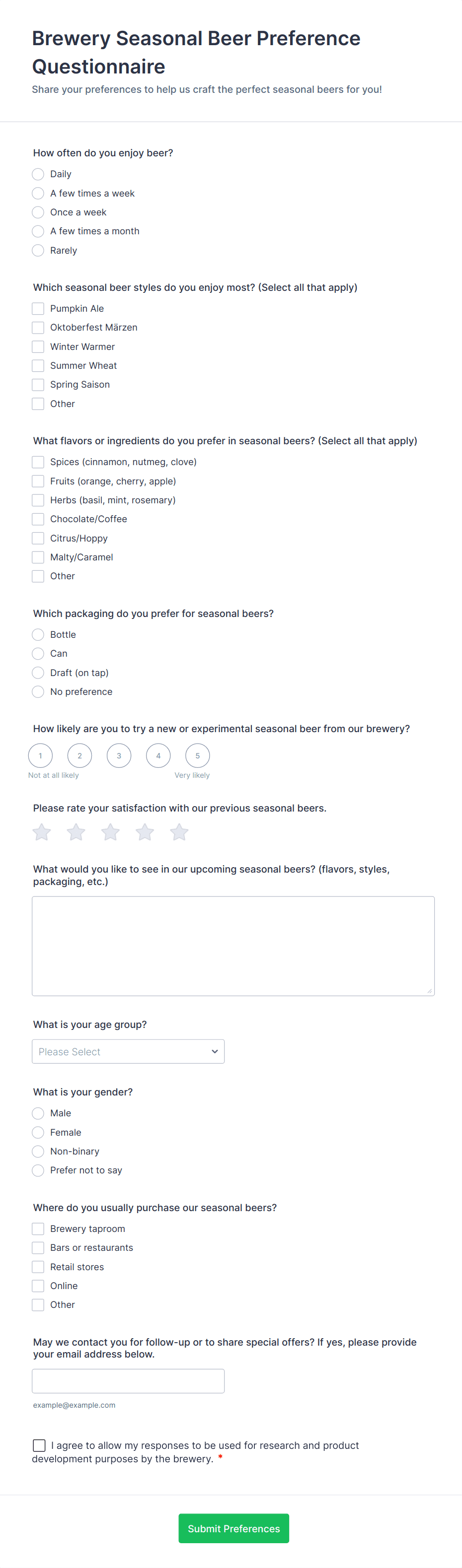The width and height of the screenshot is (462, 1568).
Task: Select Non-binary gender option
Action: tap(38, 1152)
